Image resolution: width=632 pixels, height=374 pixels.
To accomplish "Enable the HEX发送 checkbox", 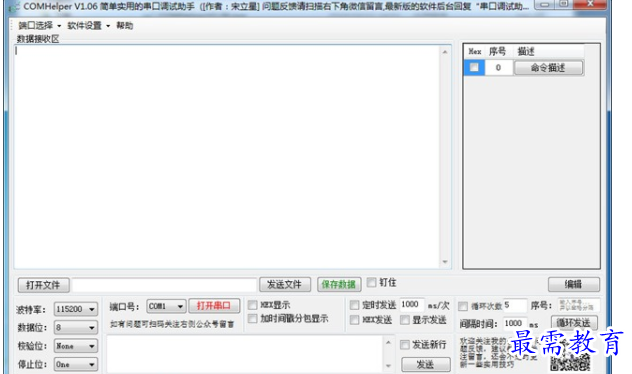I will tap(354, 320).
